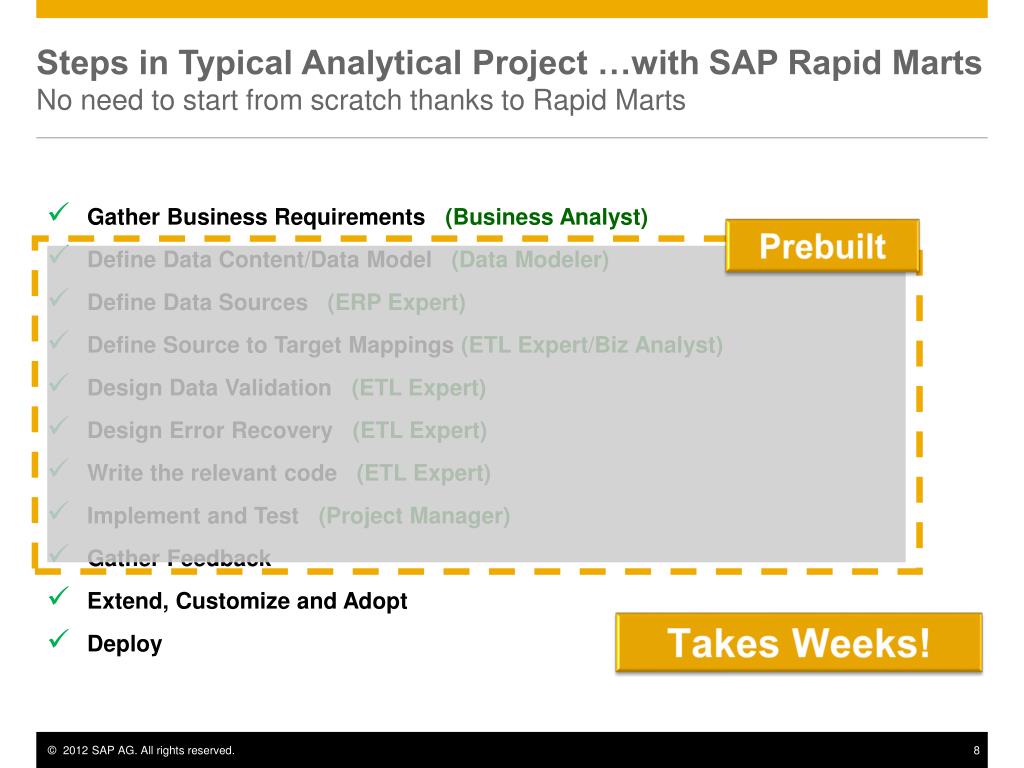The image size is (1024, 768).
Task: Select the Define Source to Target Mappings line
Action: [405, 345]
